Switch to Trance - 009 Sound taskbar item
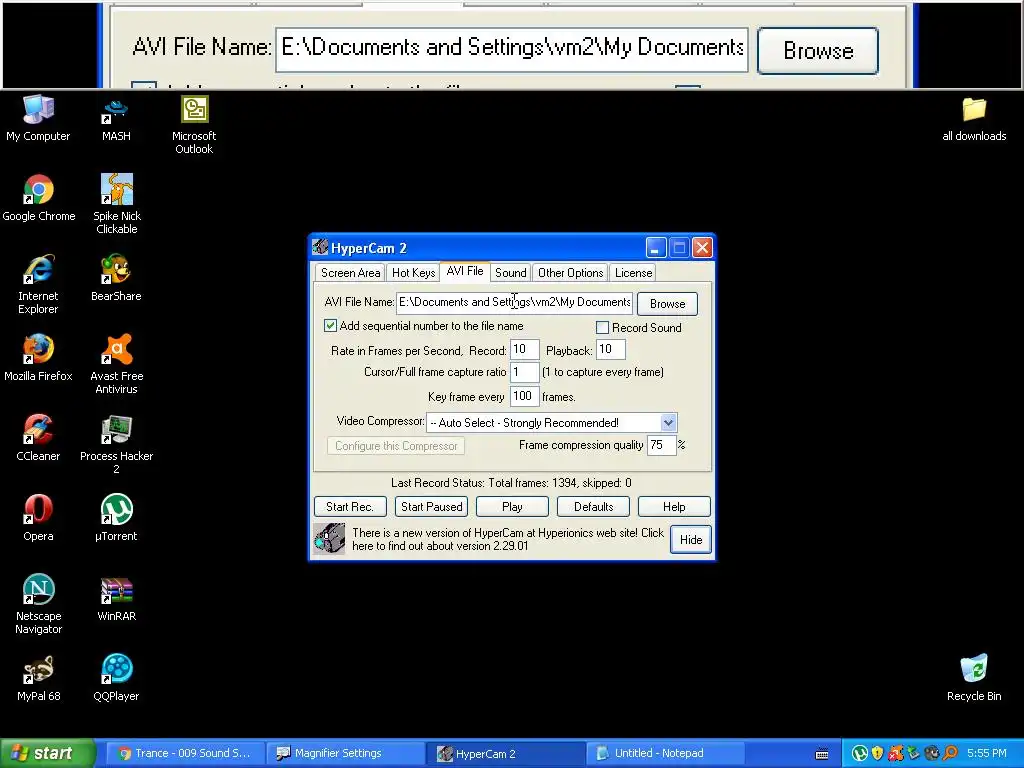1024x768 pixels. pyautogui.click(x=185, y=753)
